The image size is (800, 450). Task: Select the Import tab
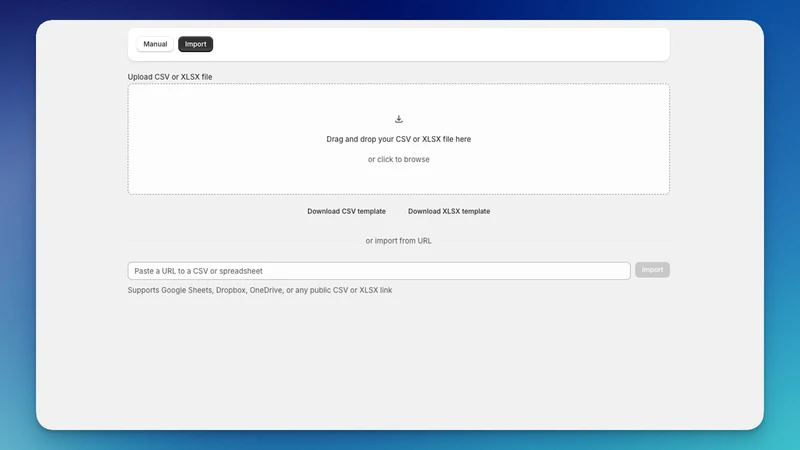[195, 44]
